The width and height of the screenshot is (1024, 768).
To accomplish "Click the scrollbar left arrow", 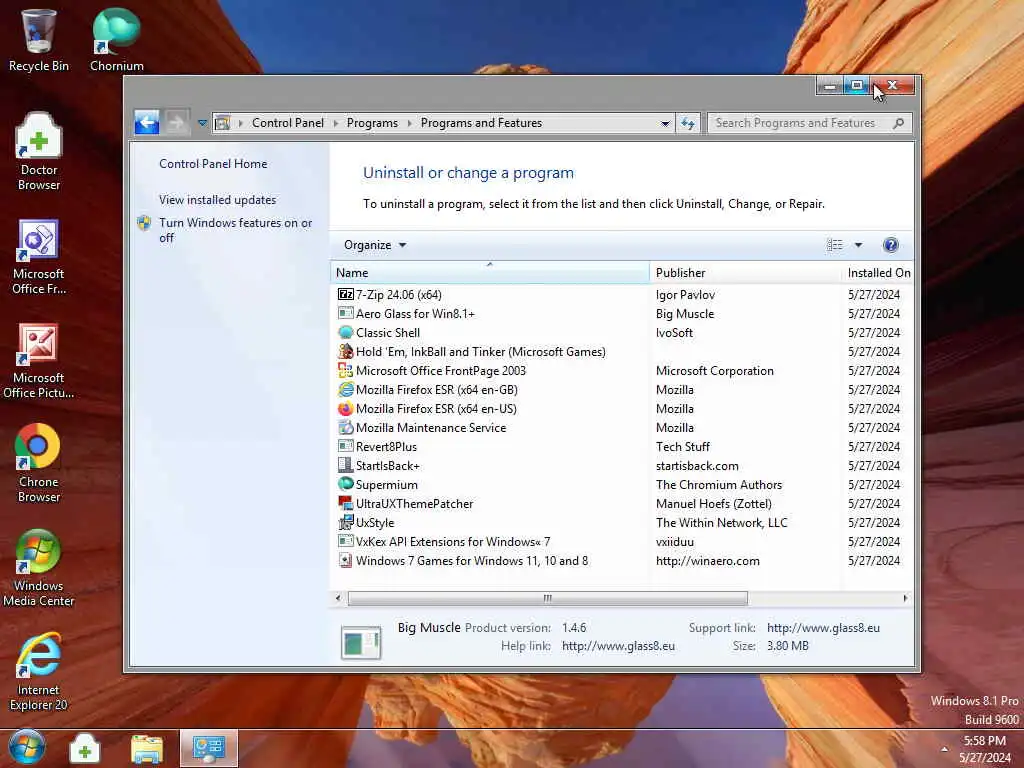I will 338,598.
